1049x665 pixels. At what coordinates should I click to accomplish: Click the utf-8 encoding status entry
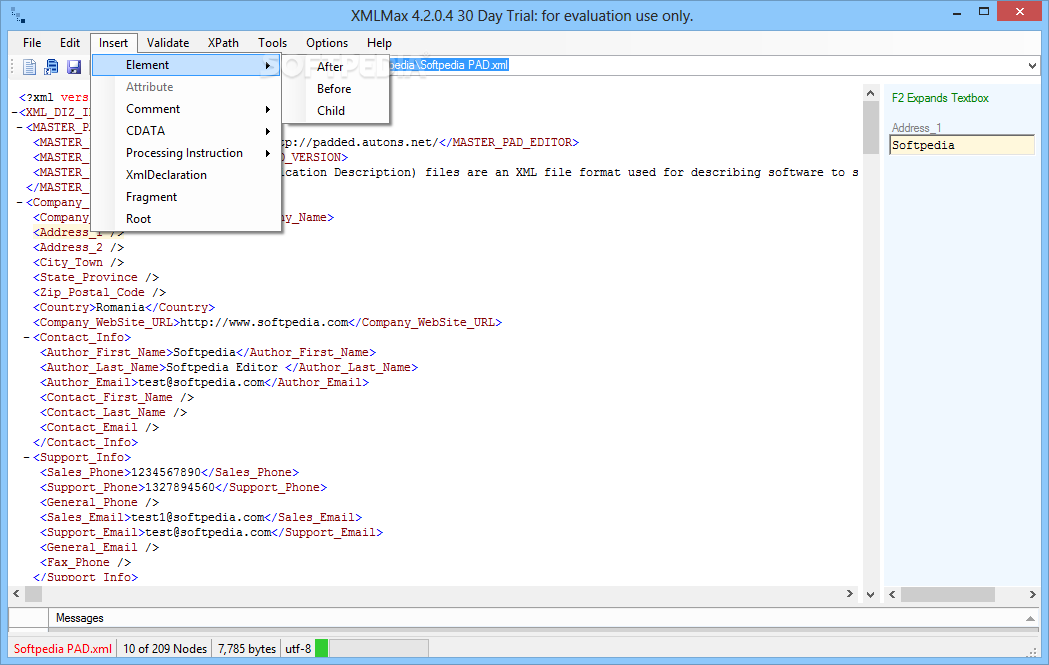pos(298,648)
